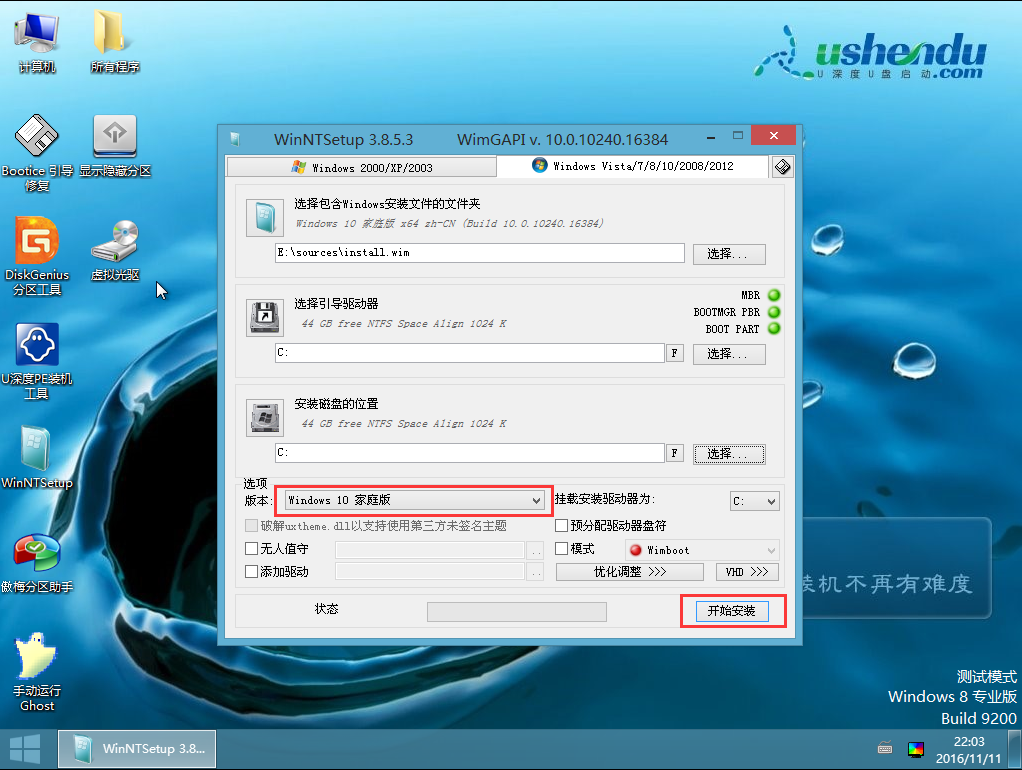Click the red Wimboot indicator icon
This screenshot has height=770, width=1022.
tap(635, 550)
